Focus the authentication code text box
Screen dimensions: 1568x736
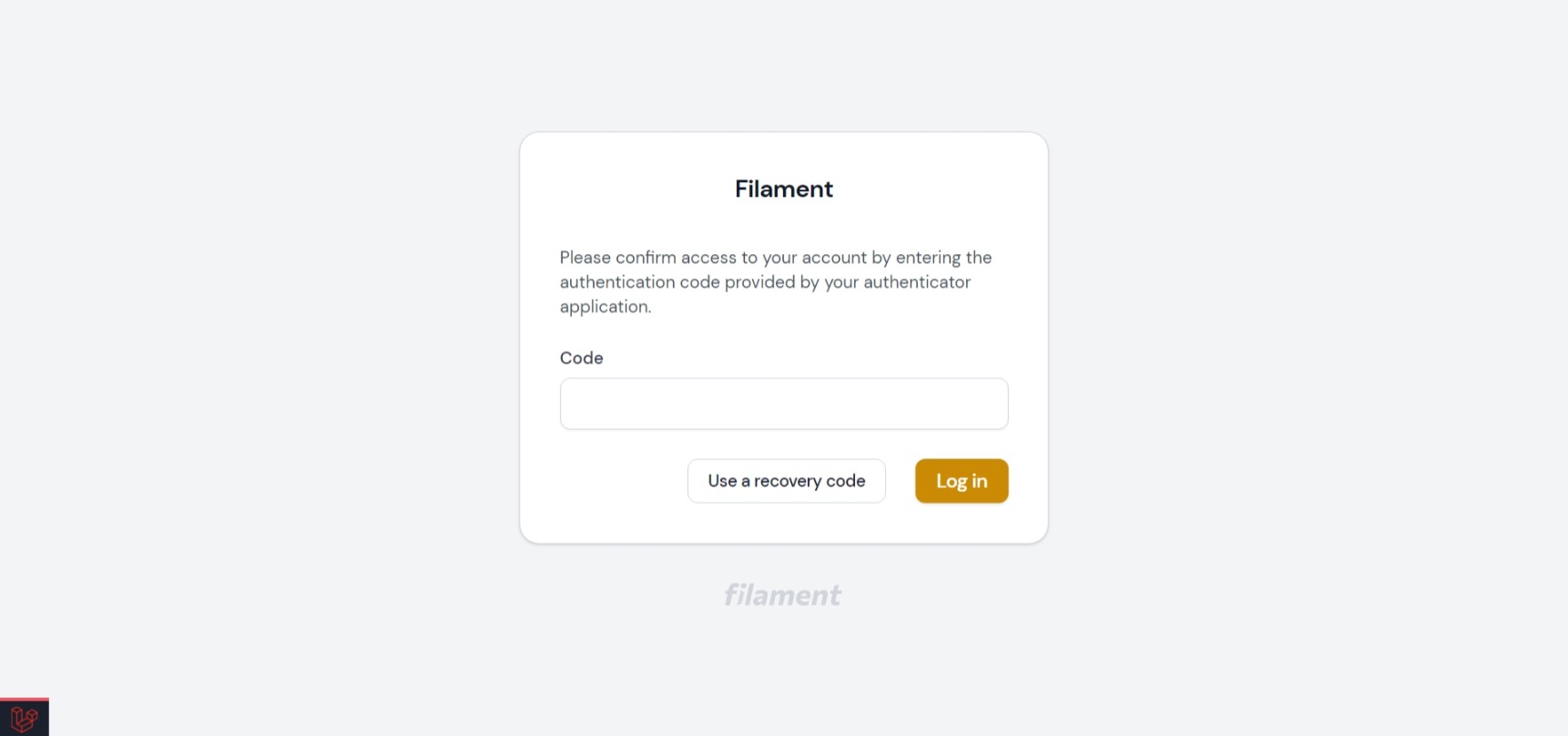pos(783,404)
